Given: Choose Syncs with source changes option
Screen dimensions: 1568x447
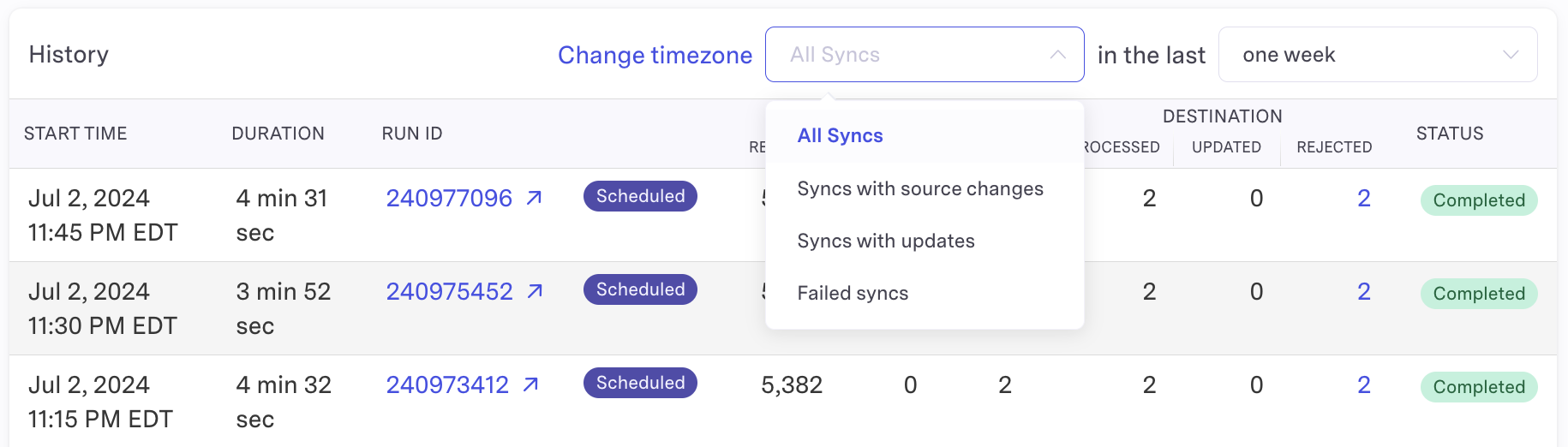Looking at the screenshot, I should 920,188.
